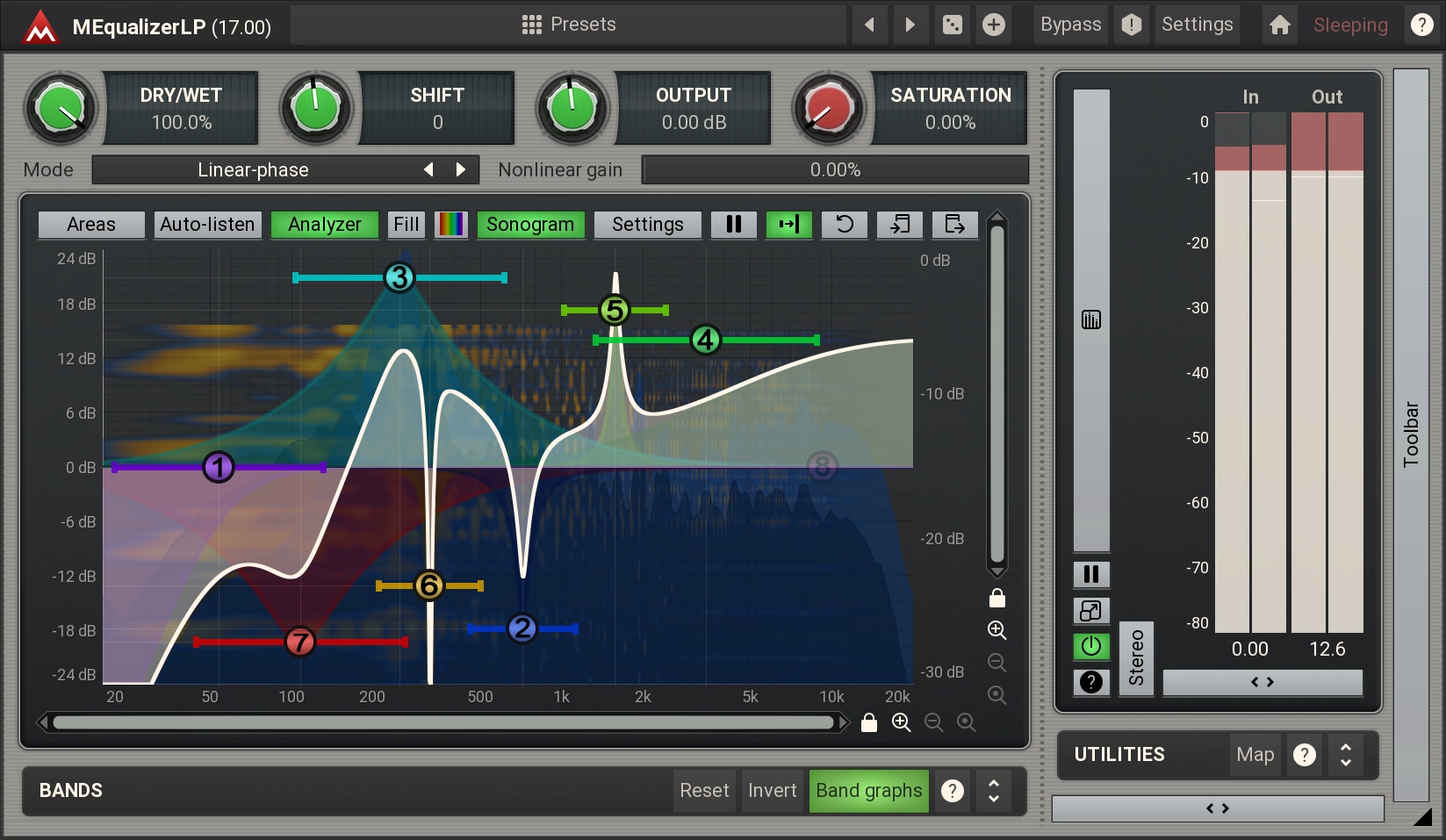Click the random preset dice icon
The image size is (1446, 840).
[x=953, y=25]
